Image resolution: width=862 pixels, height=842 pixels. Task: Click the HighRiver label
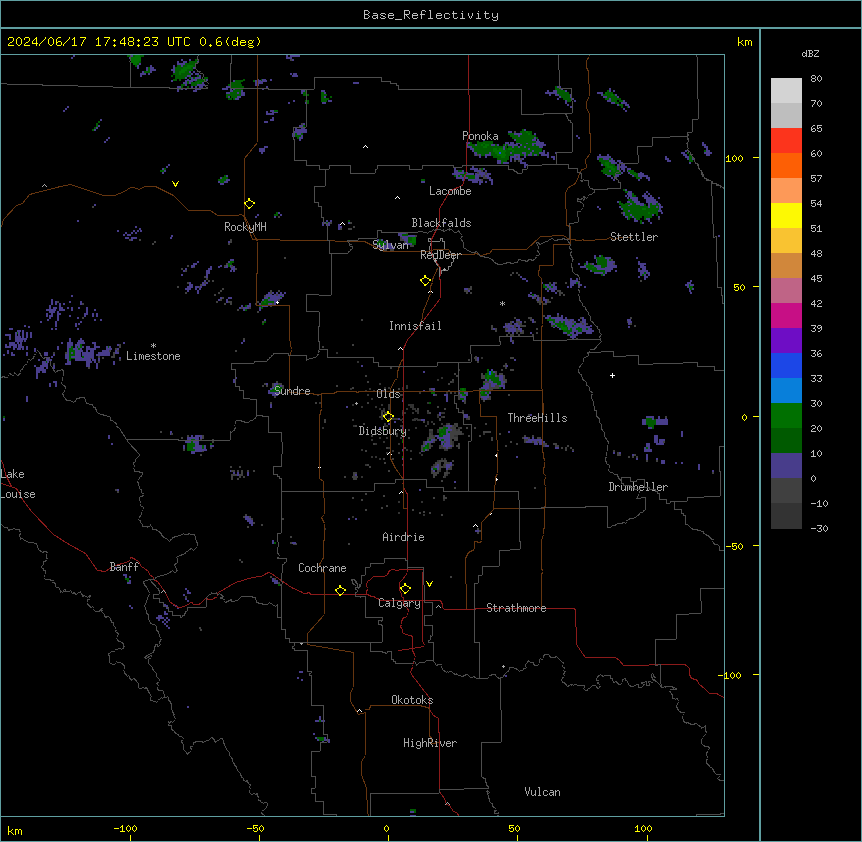(430, 743)
